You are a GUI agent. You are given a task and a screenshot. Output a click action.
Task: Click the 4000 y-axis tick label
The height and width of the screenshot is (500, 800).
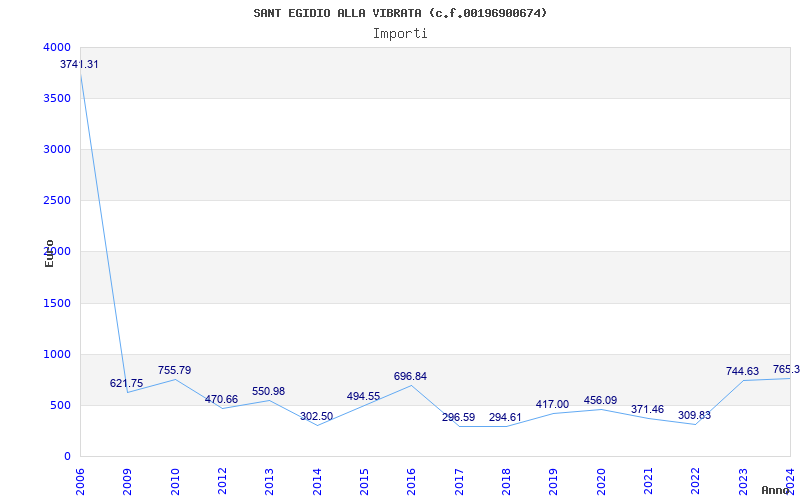pyautogui.click(x=57, y=47)
